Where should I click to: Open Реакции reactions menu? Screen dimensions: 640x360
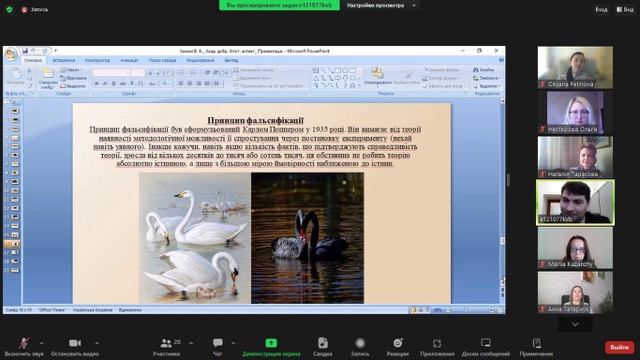(x=398, y=347)
